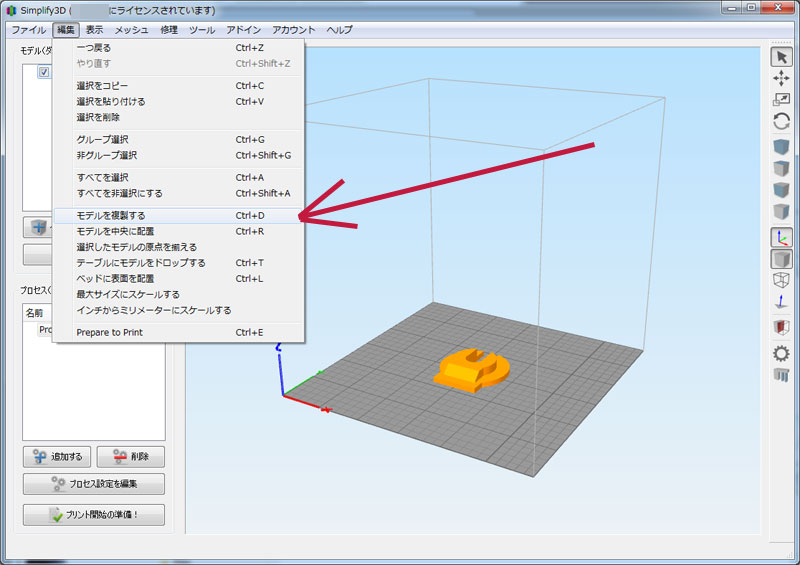Open machine control panel icon

tap(781, 375)
